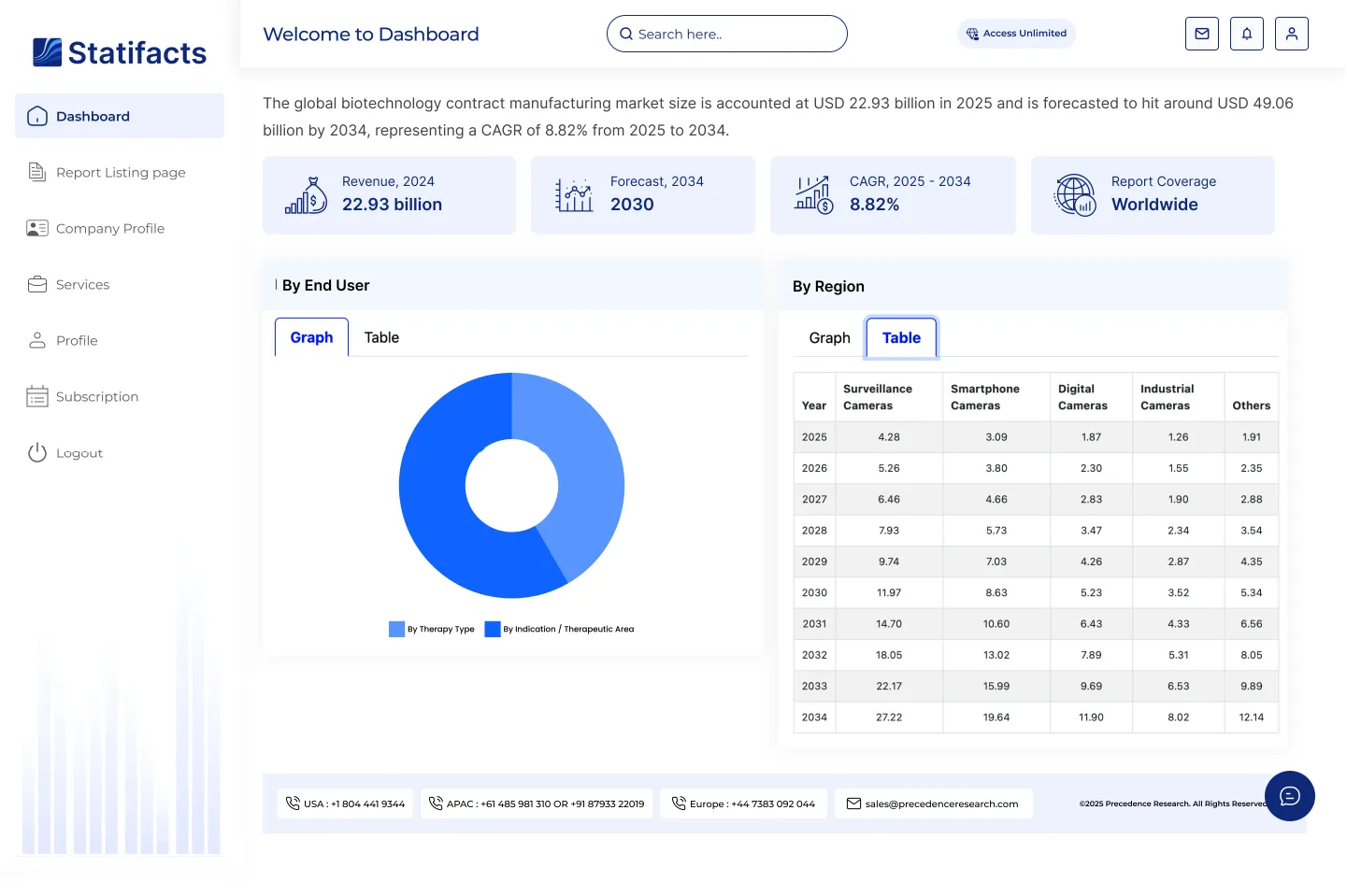Click the 2034 year row cell

coord(814,718)
